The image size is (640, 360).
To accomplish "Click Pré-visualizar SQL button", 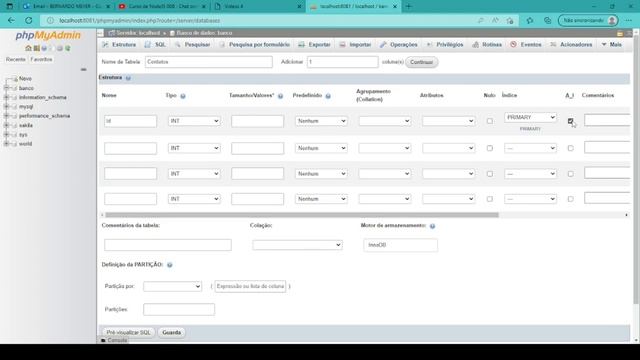I will 128,333.
